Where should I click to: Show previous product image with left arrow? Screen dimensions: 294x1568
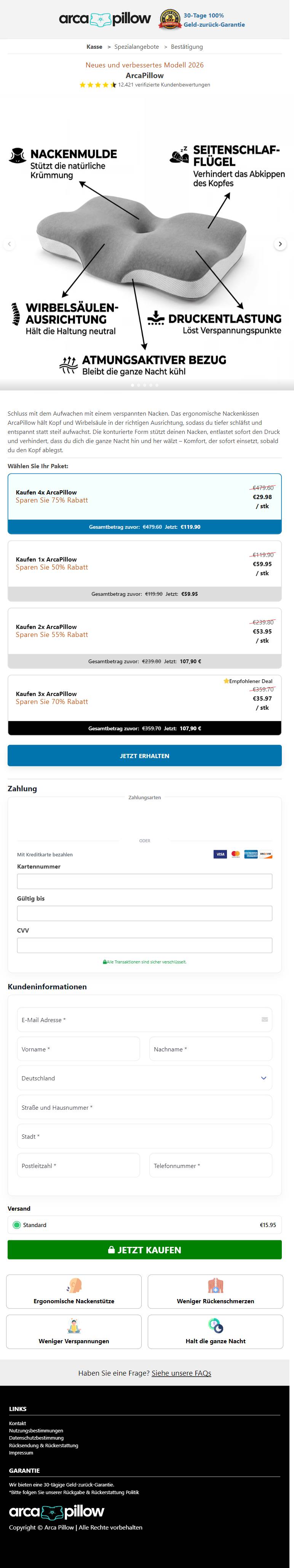pos(9,244)
